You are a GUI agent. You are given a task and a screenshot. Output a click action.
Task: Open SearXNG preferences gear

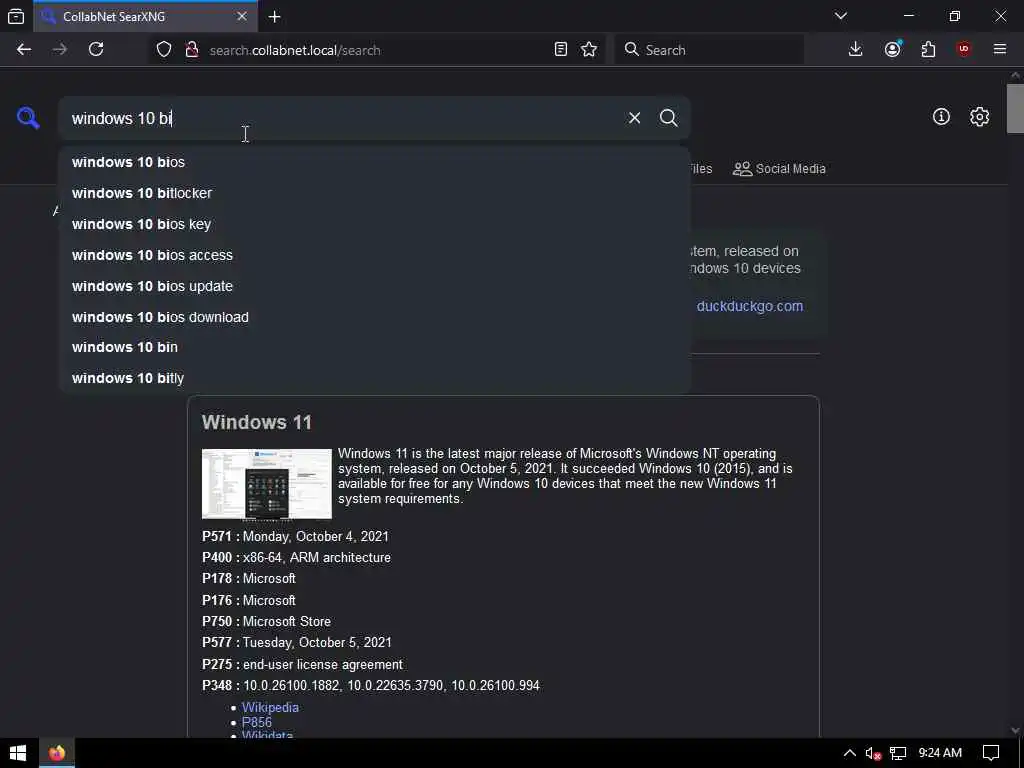[x=979, y=117]
